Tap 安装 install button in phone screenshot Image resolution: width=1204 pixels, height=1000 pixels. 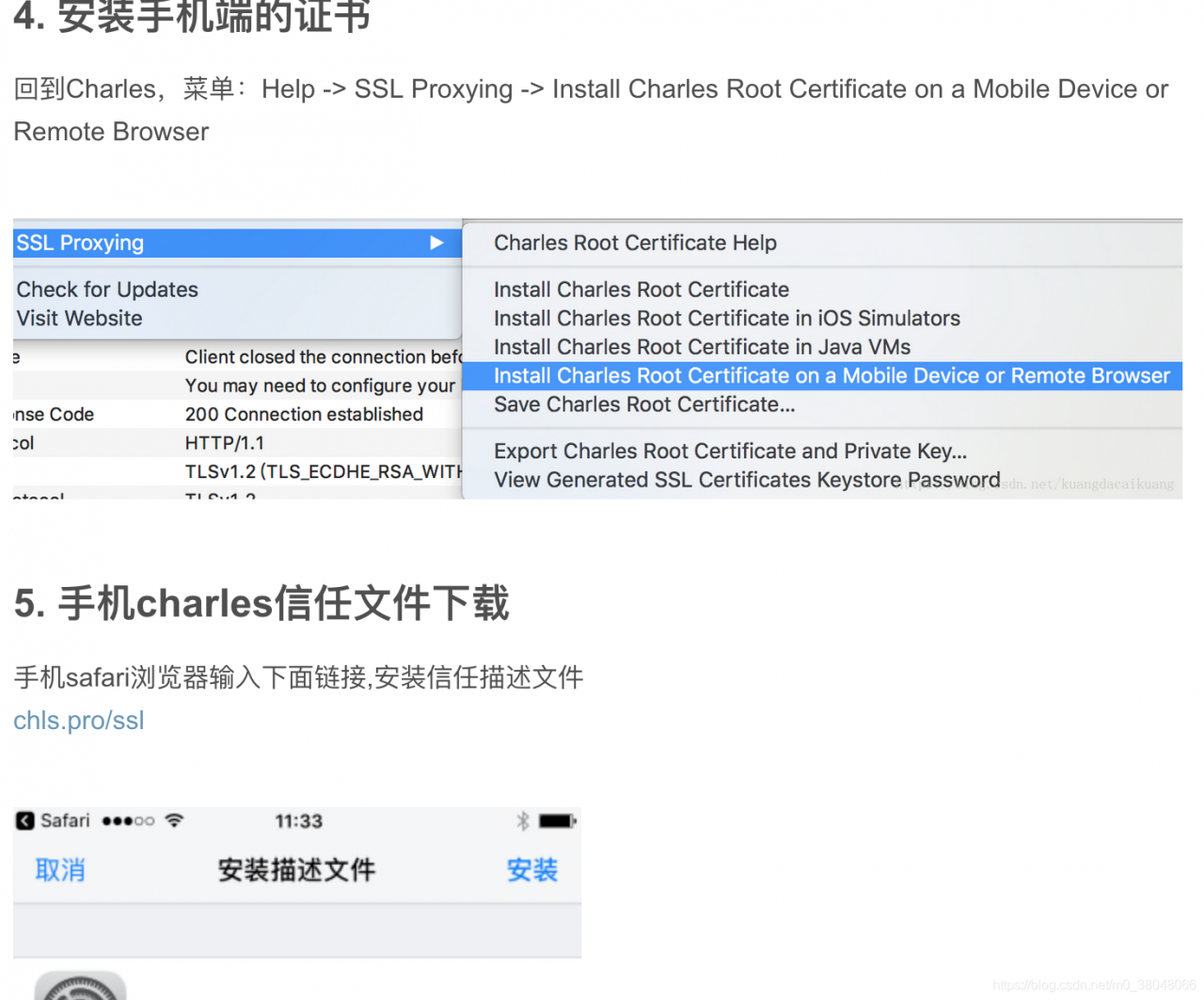532,870
